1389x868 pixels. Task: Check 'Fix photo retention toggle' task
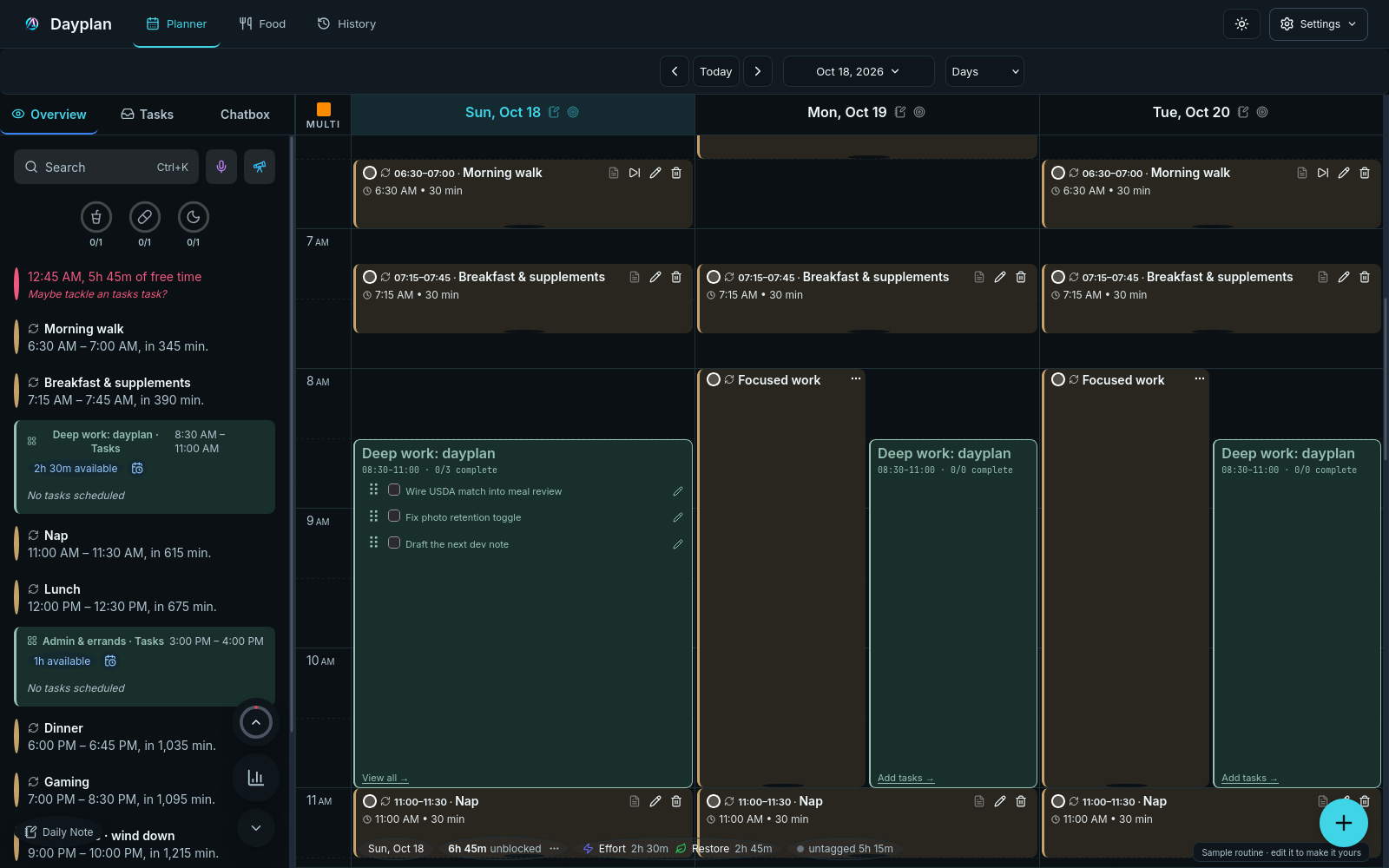point(394,516)
